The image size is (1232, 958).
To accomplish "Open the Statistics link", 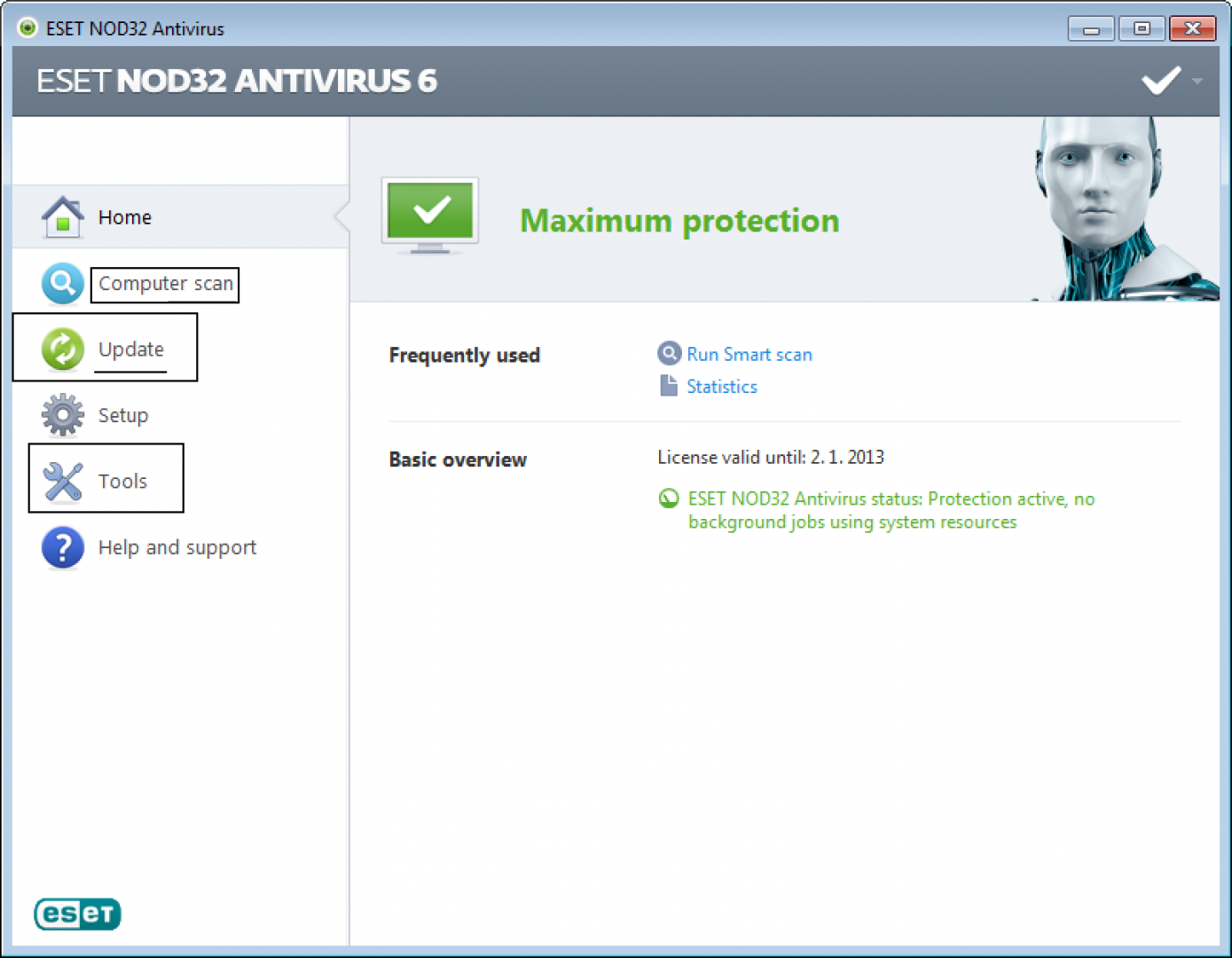I will click(x=721, y=386).
